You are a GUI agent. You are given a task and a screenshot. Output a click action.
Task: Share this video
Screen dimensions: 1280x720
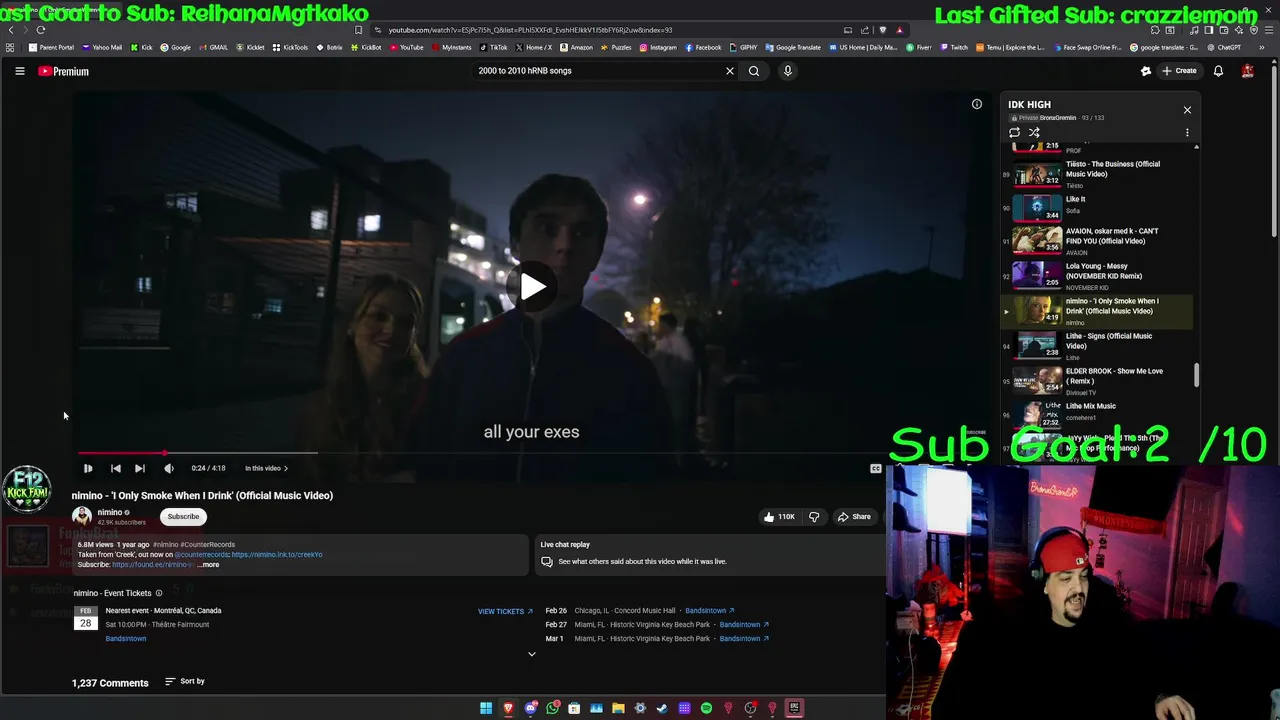pyautogui.click(x=854, y=517)
